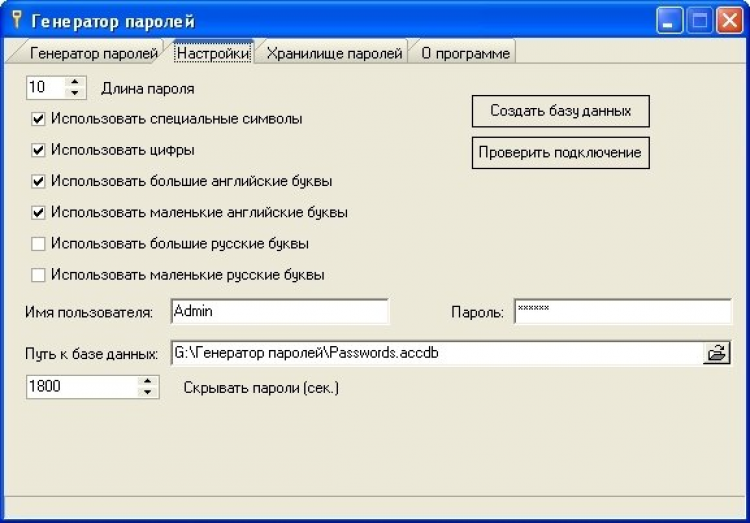Increase password length with up arrow
Viewport: 750px width, 523px height.
(x=76, y=82)
